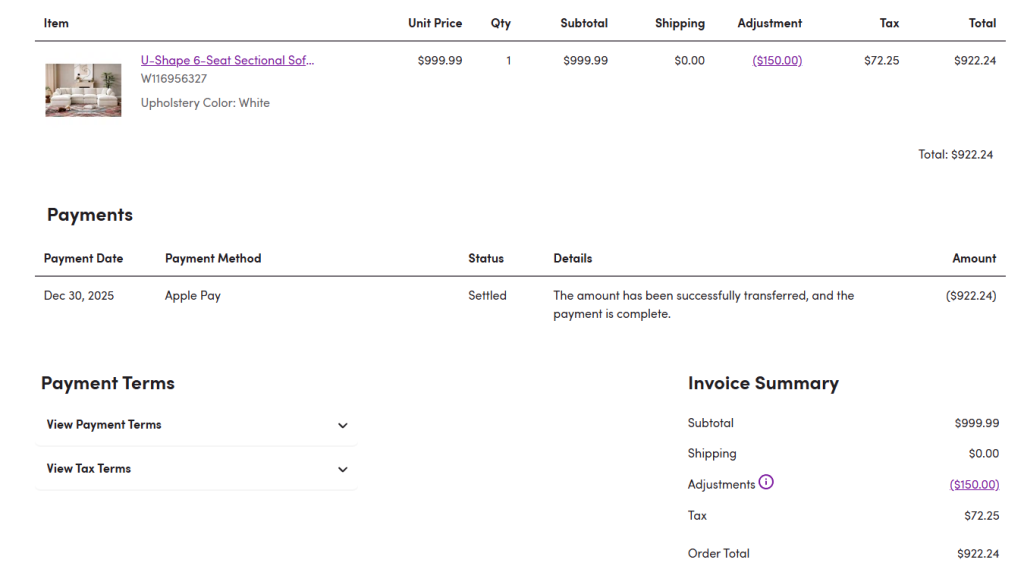Expand the View Payment Terms section
Image resolution: width=1024 pixels, height=566 pixels.
[104, 425]
